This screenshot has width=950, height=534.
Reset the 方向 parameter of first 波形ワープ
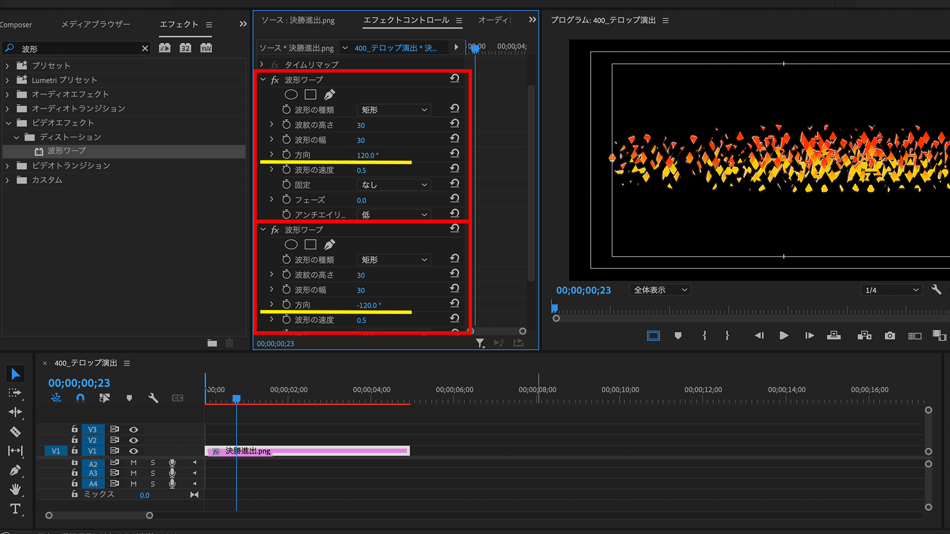click(x=454, y=154)
